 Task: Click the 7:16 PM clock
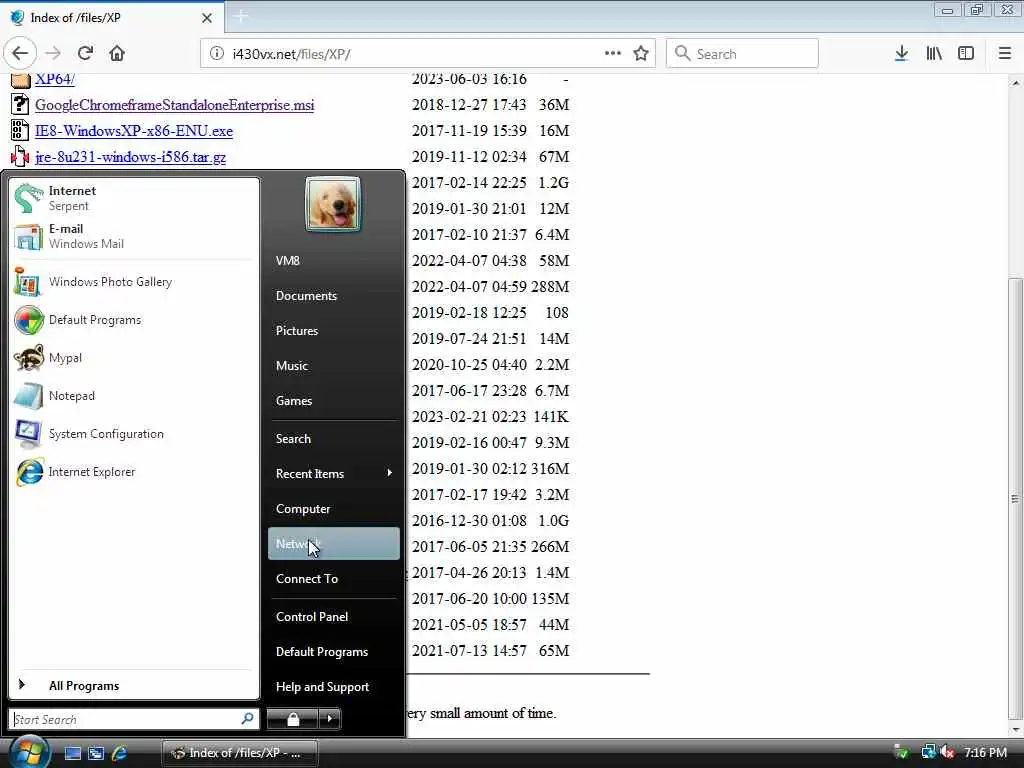(x=985, y=752)
